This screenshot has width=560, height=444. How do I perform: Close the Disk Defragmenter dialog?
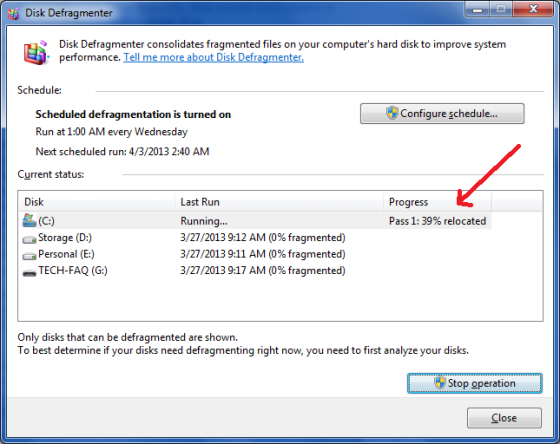tap(504, 418)
